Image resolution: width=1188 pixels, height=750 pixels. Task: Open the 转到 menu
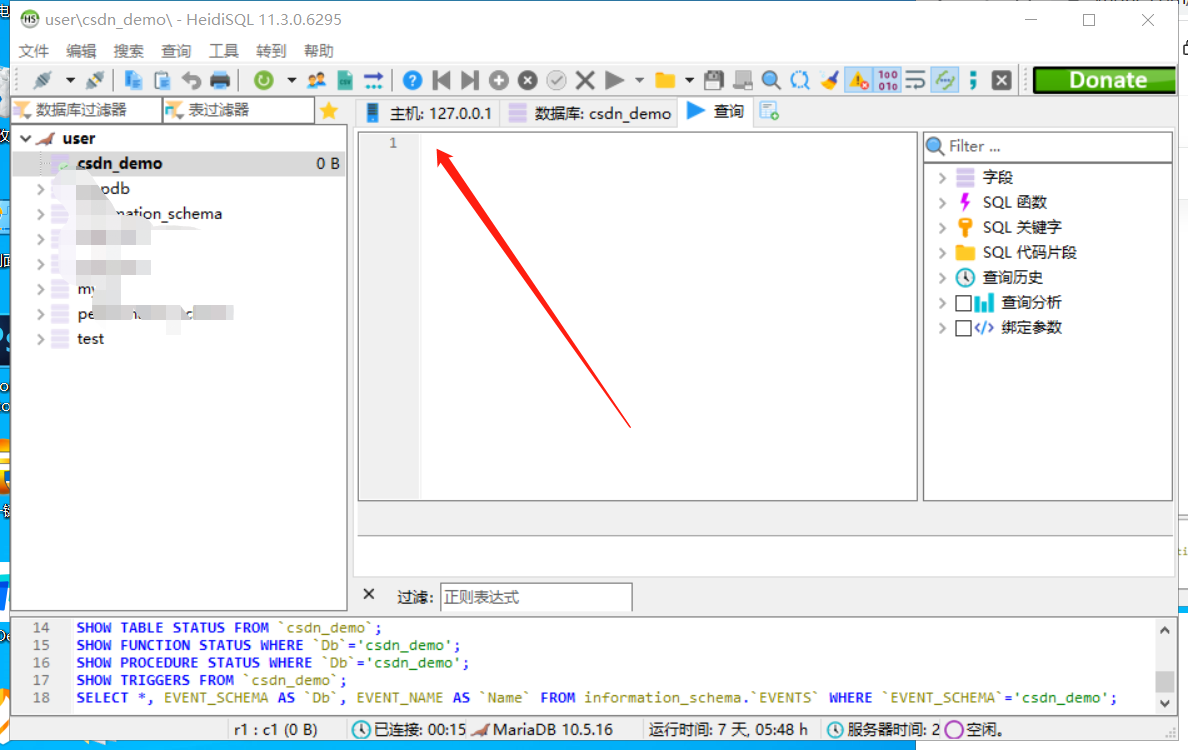click(270, 51)
